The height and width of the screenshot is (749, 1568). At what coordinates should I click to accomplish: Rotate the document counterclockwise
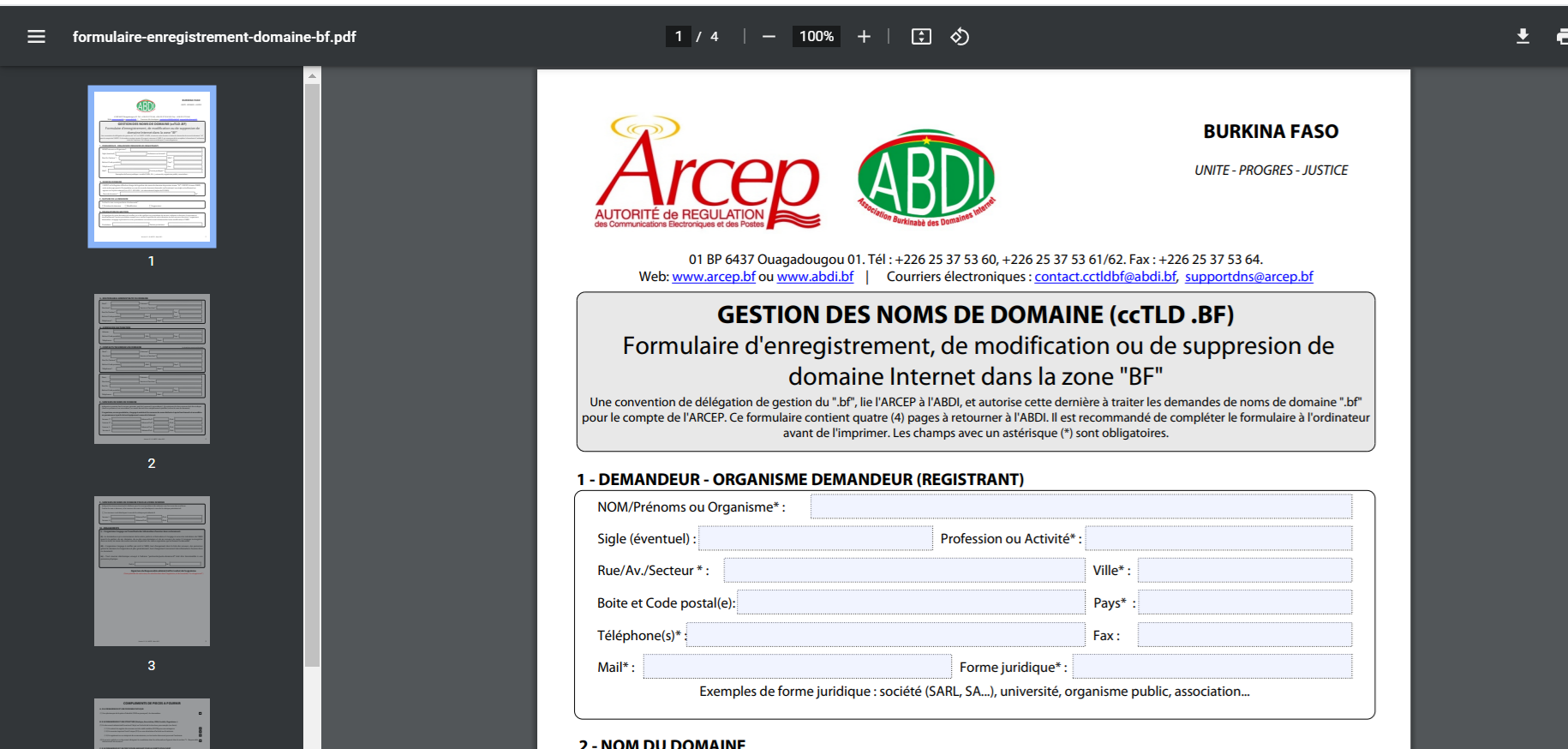click(960, 37)
